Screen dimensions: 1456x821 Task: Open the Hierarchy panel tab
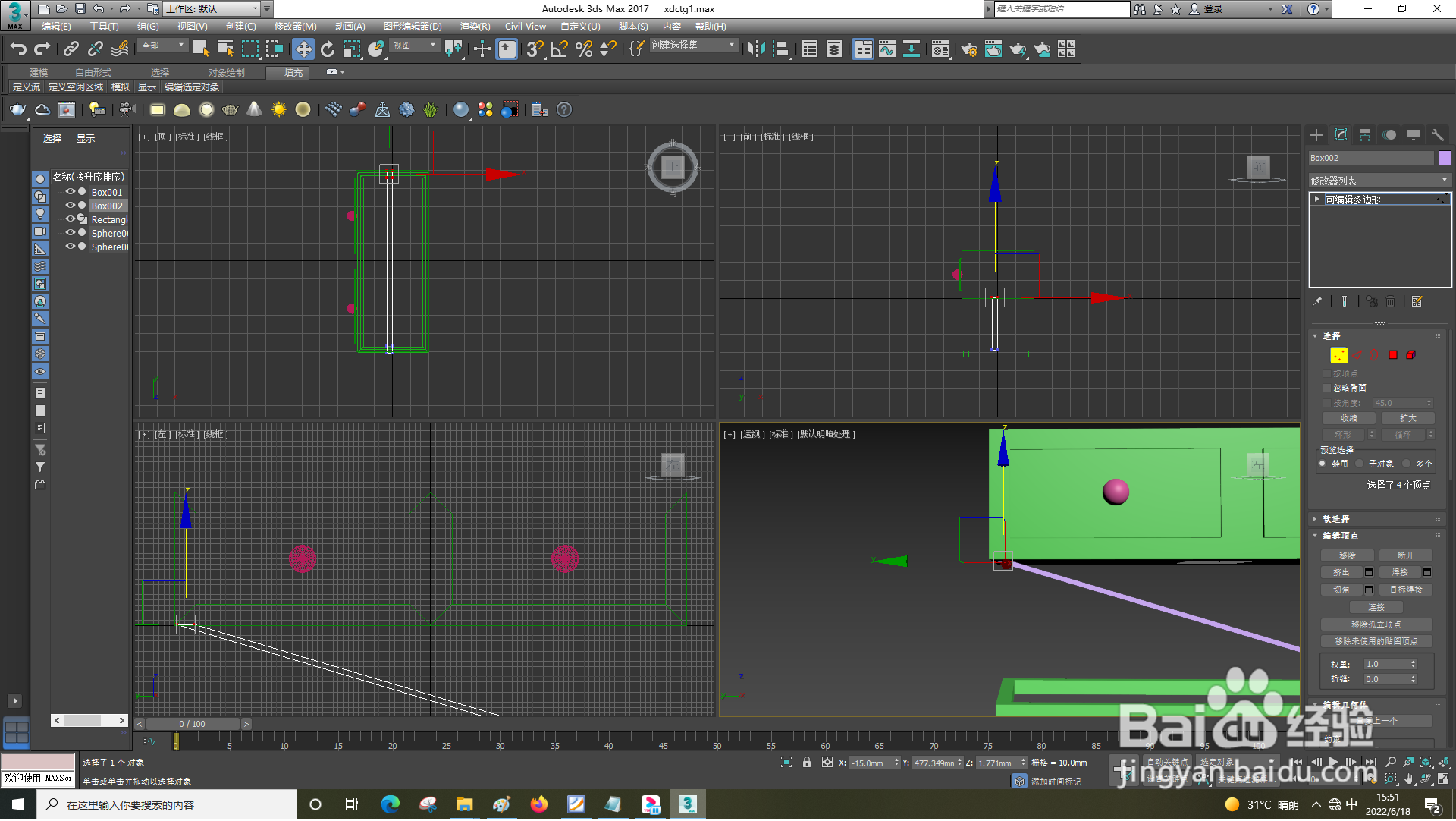1365,135
